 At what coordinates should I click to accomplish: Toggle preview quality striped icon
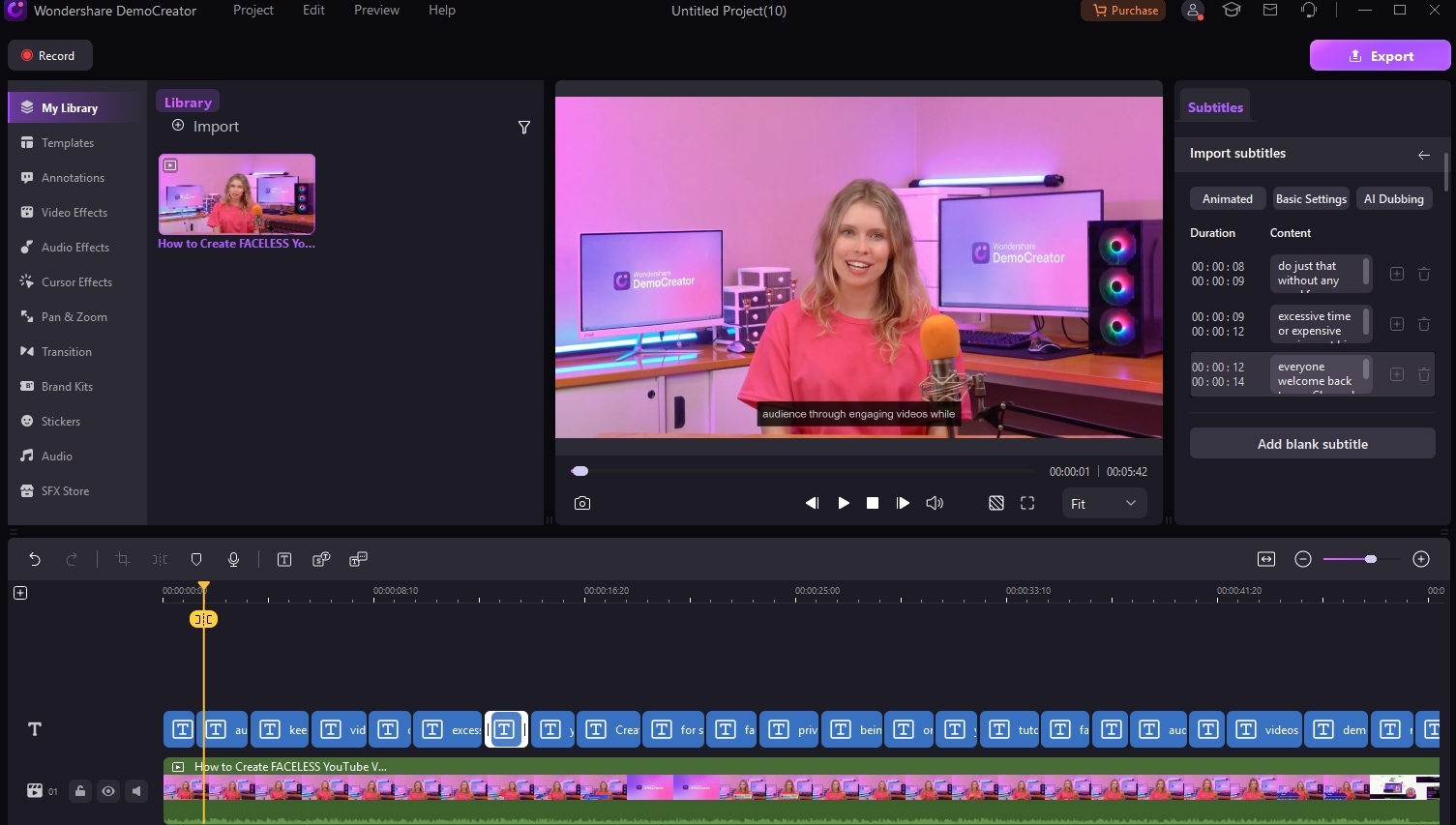pos(996,503)
